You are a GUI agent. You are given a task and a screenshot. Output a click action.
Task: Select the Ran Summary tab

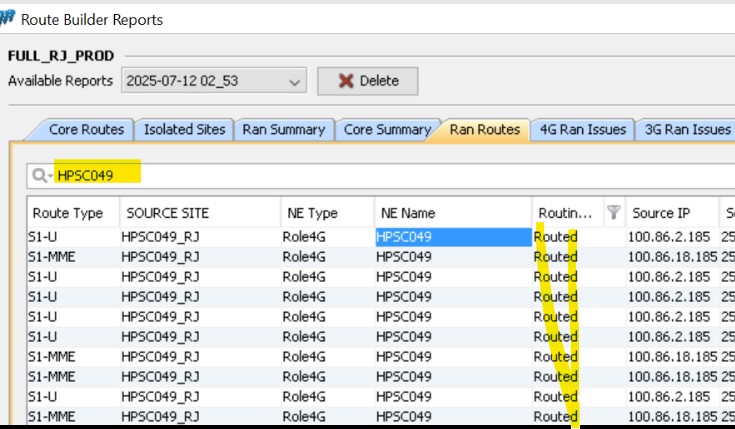coord(284,129)
